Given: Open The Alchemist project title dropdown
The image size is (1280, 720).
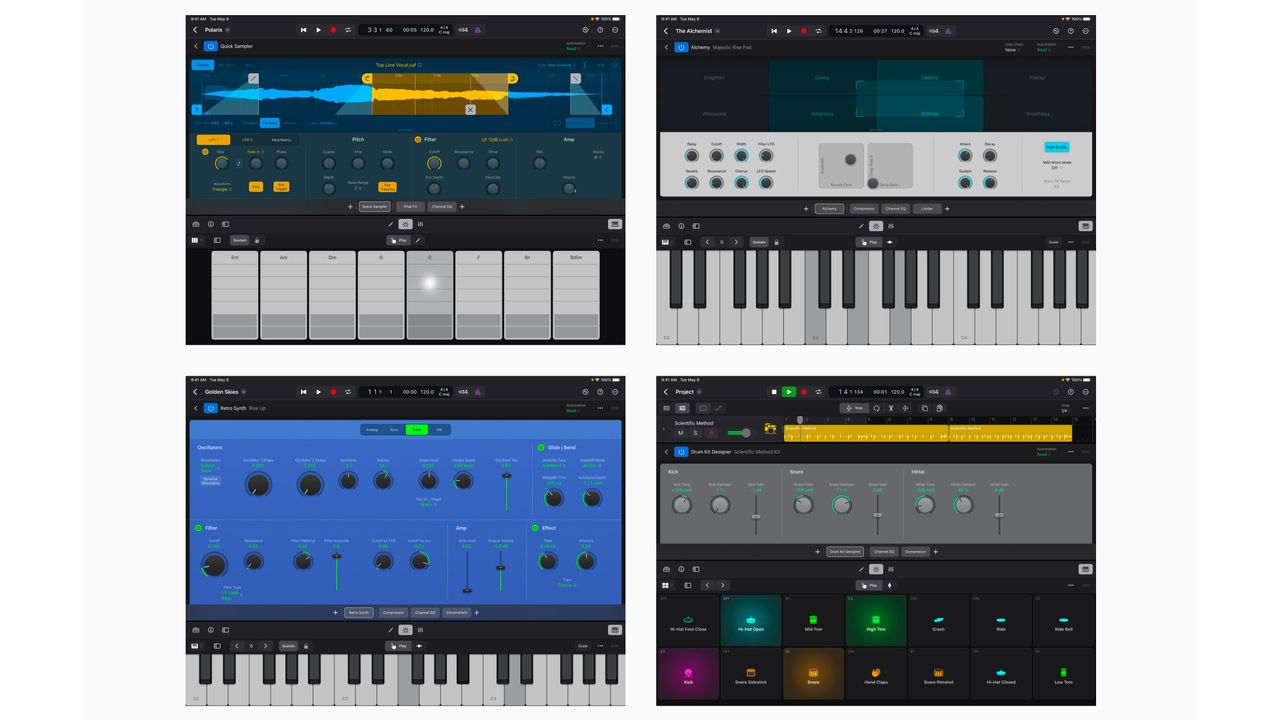Looking at the screenshot, I should point(720,30).
